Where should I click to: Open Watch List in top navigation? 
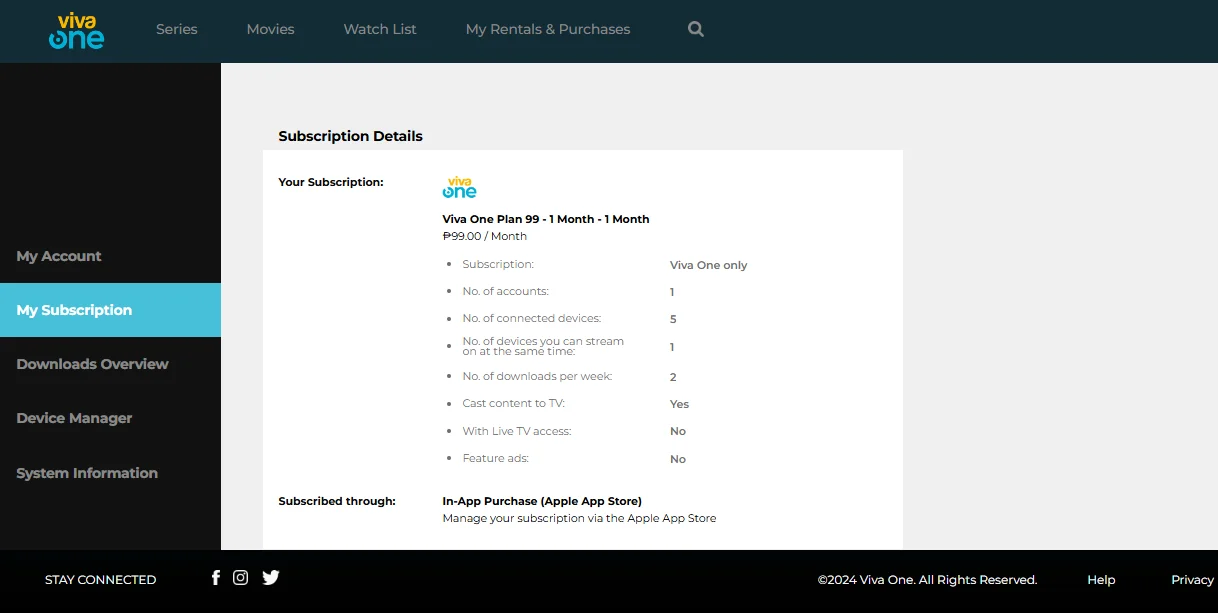(380, 29)
